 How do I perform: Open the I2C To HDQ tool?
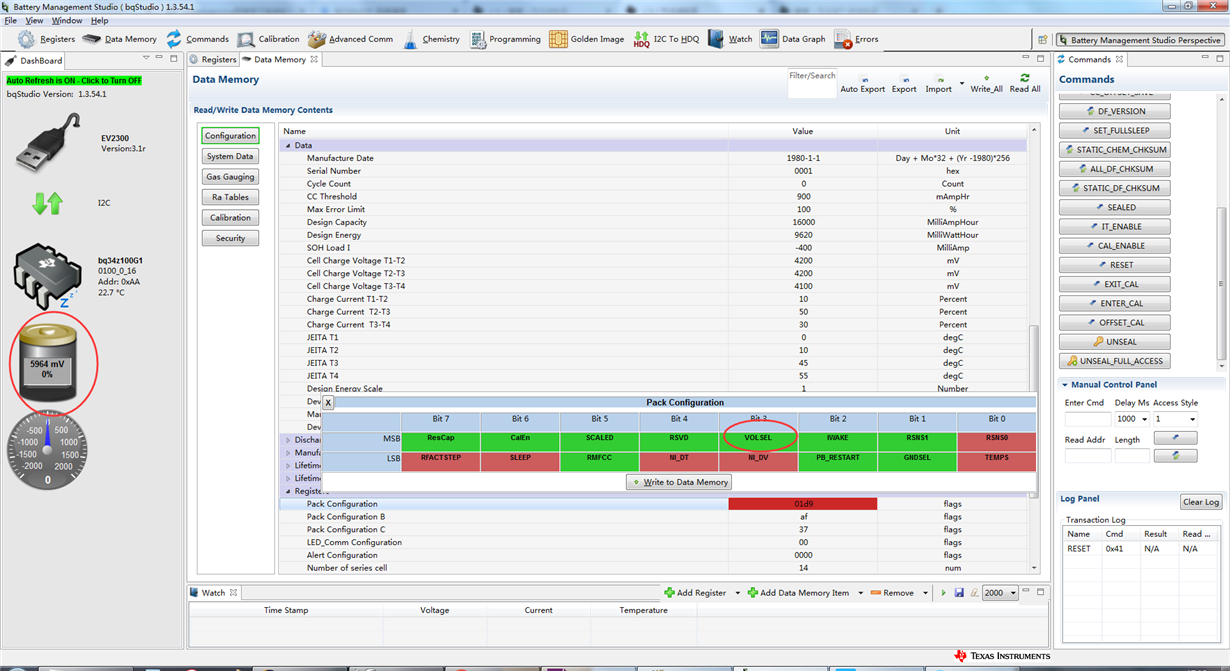[666, 39]
